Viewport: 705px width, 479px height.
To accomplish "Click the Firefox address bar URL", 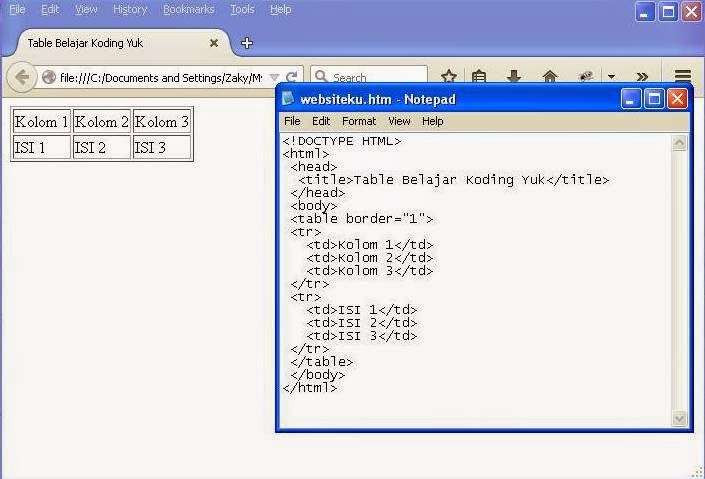I will coord(161,78).
